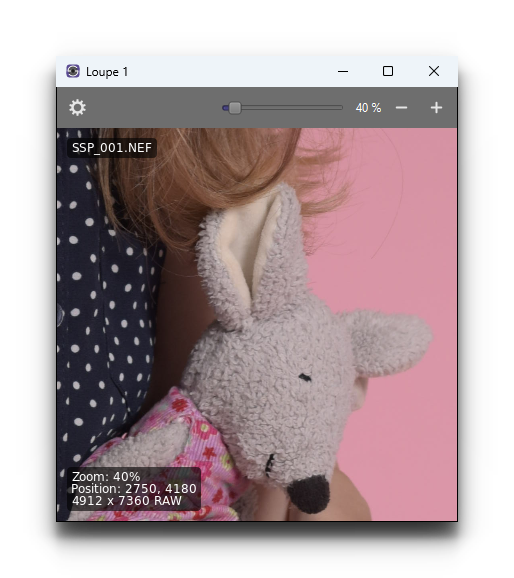Click the Position: 2750, 4180 text
The height and width of the screenshot is (578, 514).
pos(133,488)
